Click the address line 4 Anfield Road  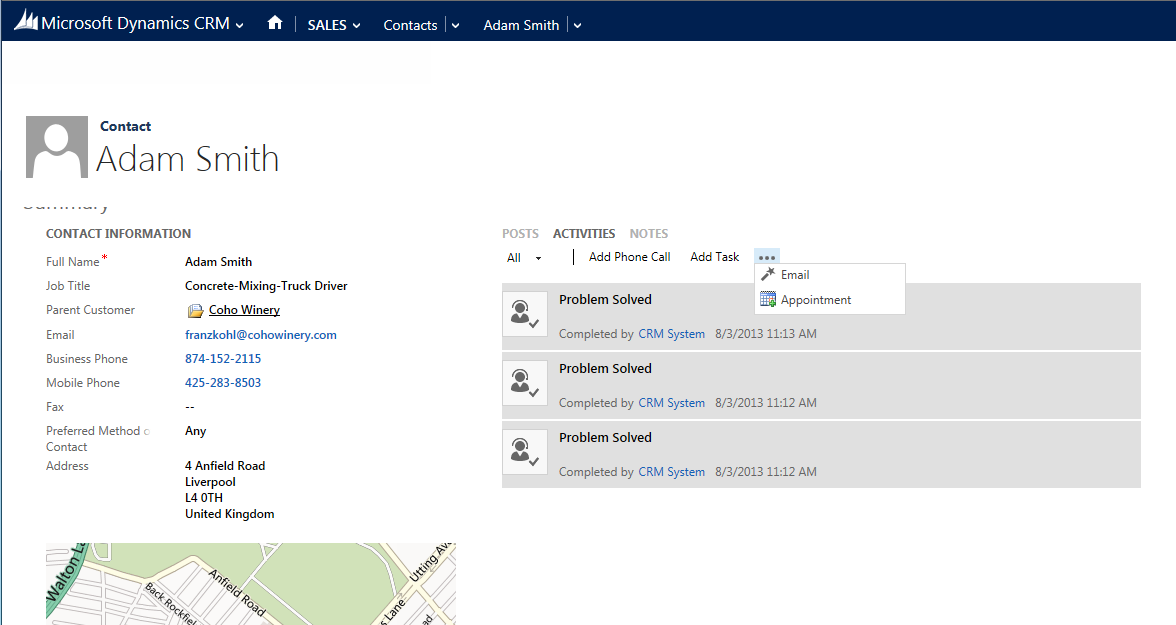point(225,466)
